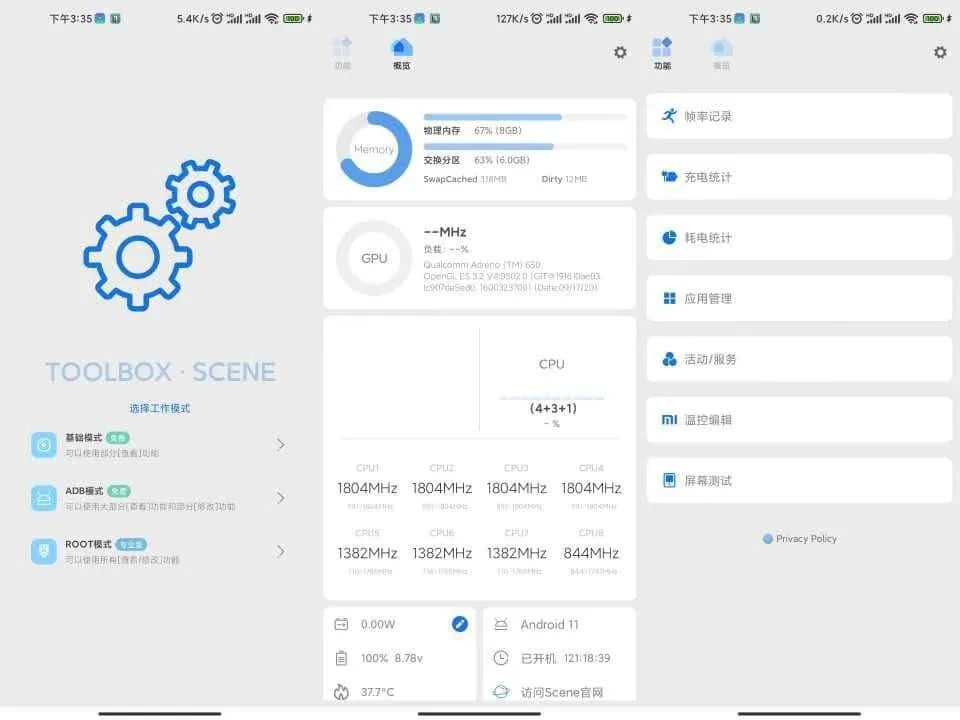Open the 应用管理 grid icon
960x720 pixels.
pos(669,298)
